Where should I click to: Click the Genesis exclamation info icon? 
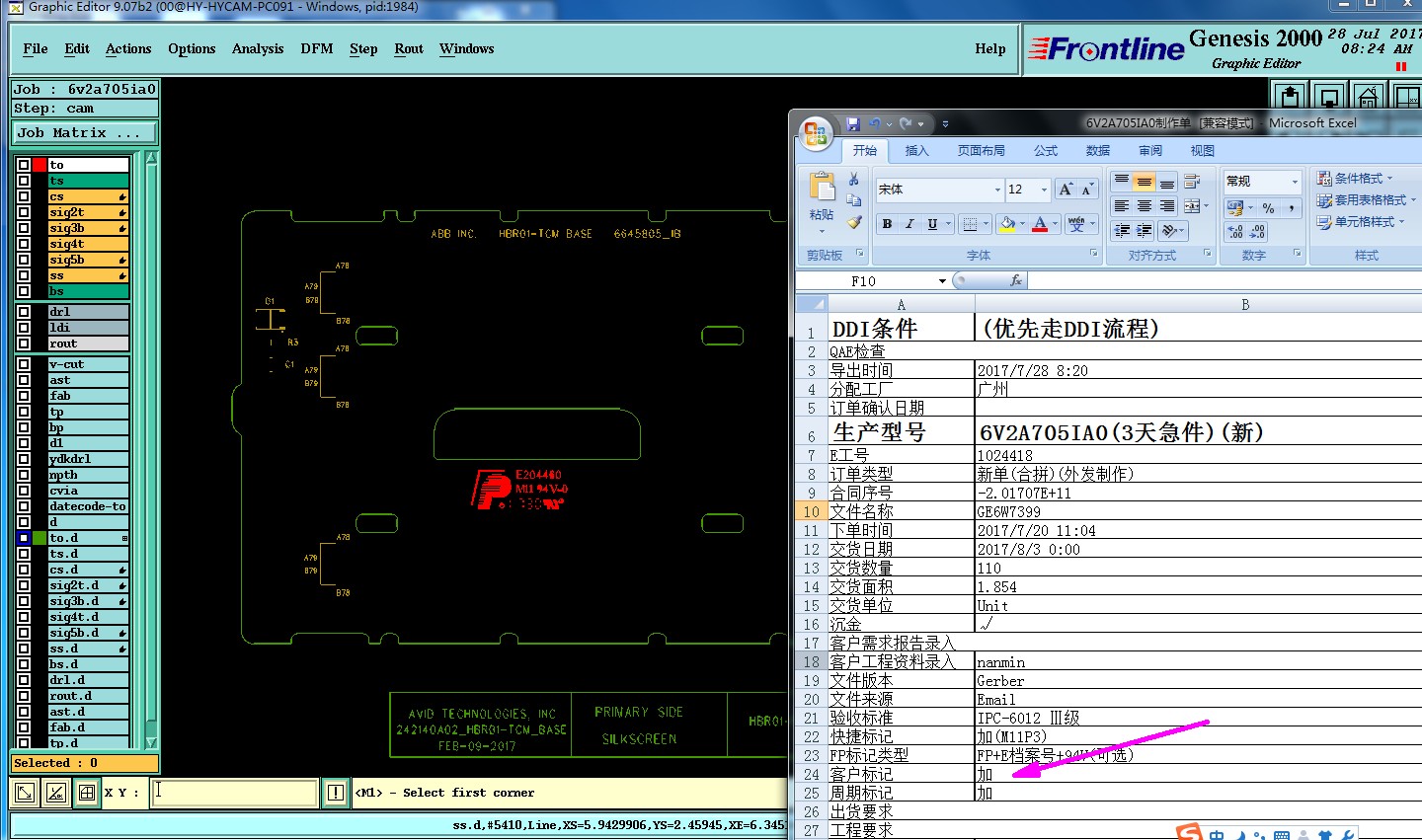click(336, 792)
